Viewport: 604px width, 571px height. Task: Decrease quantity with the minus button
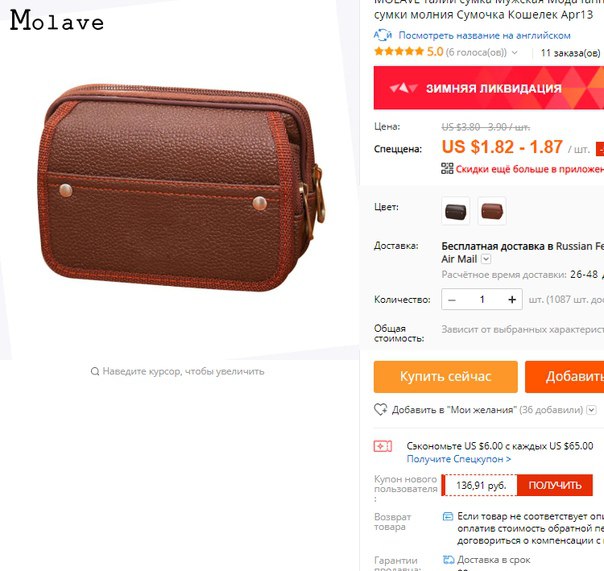click(x=452, y=299)
